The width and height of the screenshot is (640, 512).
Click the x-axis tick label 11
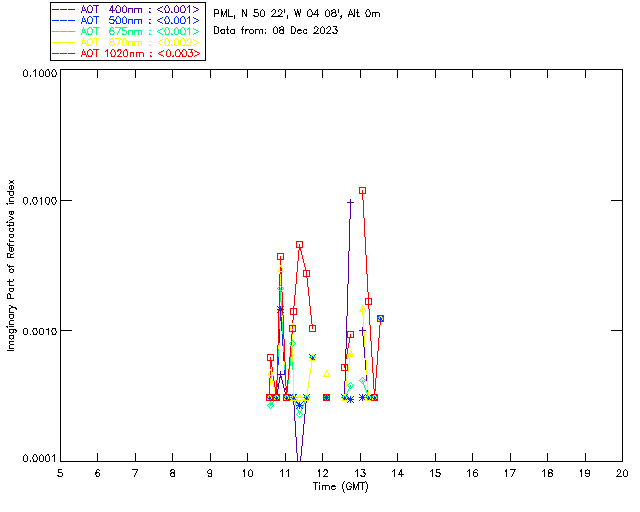pos(285,473)
